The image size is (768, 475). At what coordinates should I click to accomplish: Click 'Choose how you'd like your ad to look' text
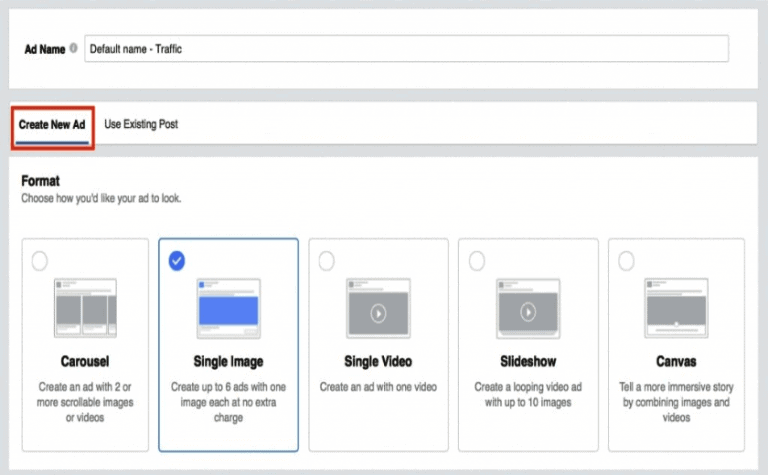pos(101,198)
